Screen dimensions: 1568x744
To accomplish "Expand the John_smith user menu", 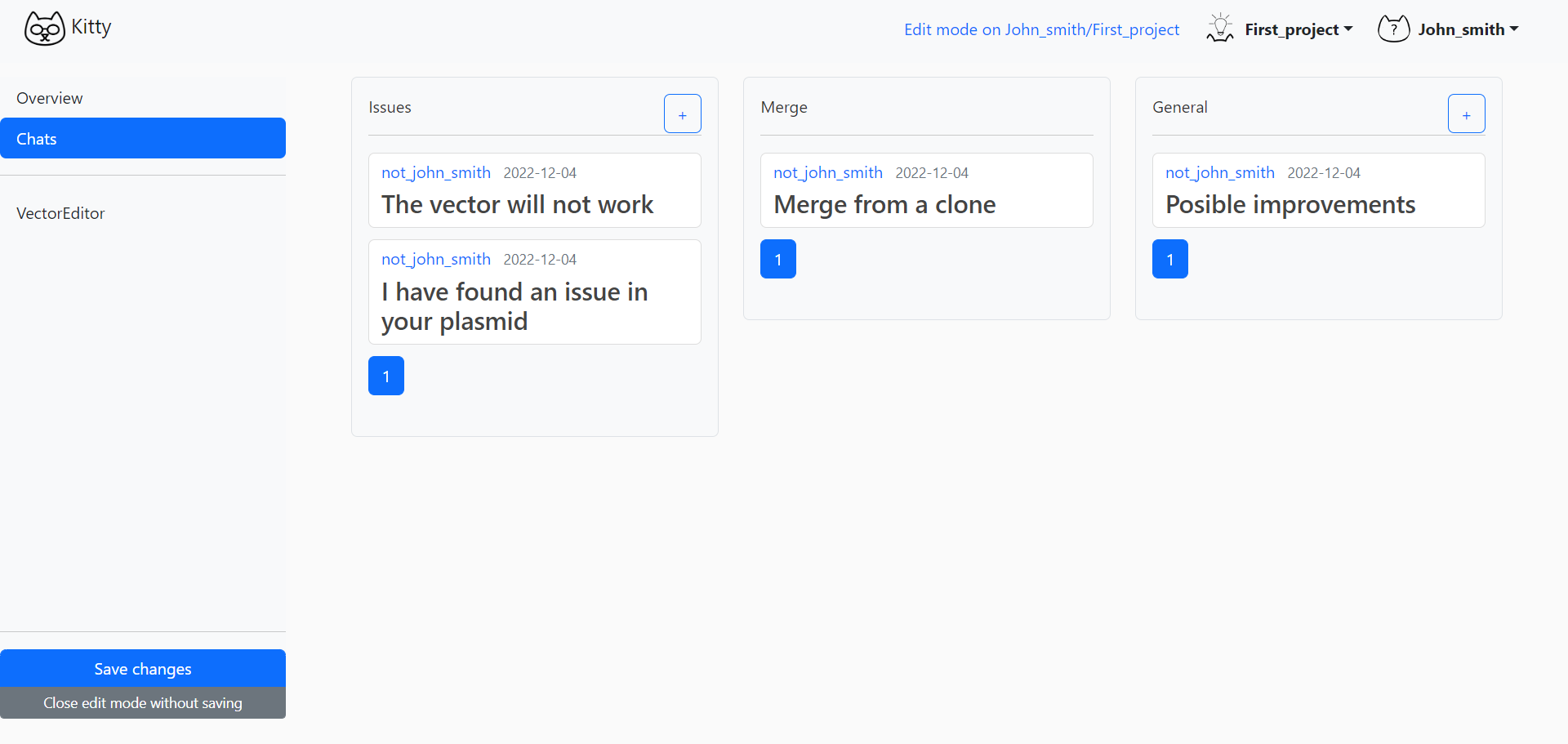I will [x=1468, y=29].
